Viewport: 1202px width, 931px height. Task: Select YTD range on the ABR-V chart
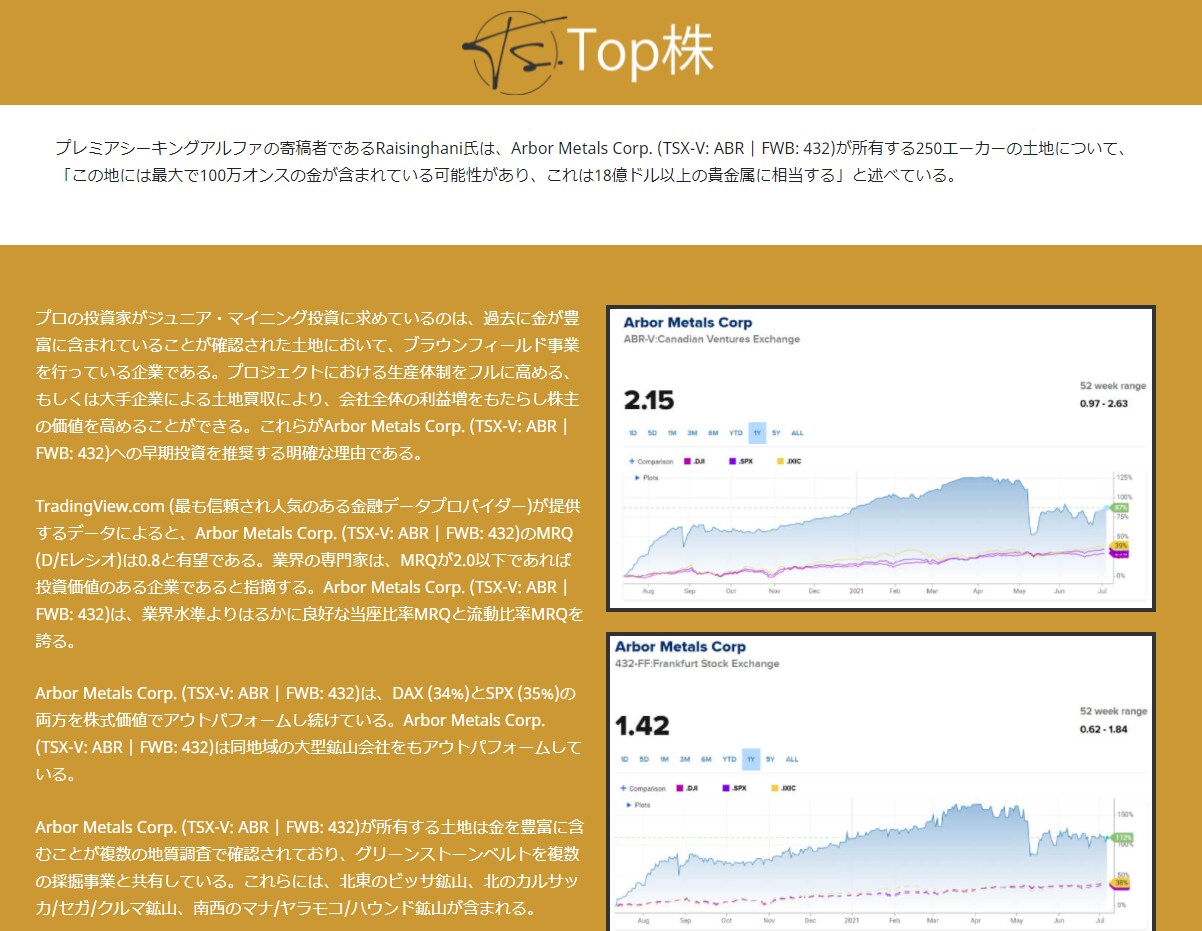[736, 433]
